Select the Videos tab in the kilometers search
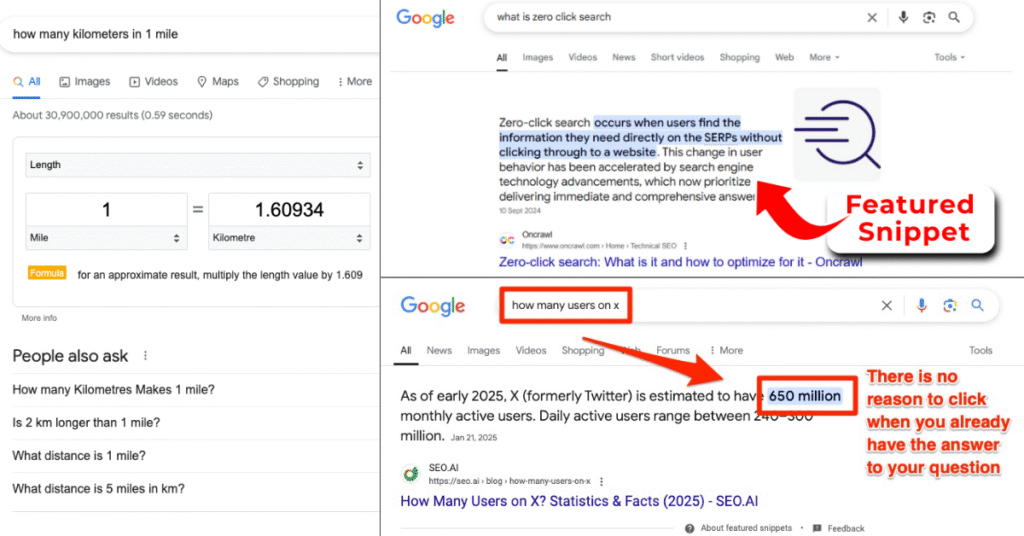1024x536 pixels. [x=153, y=82]
